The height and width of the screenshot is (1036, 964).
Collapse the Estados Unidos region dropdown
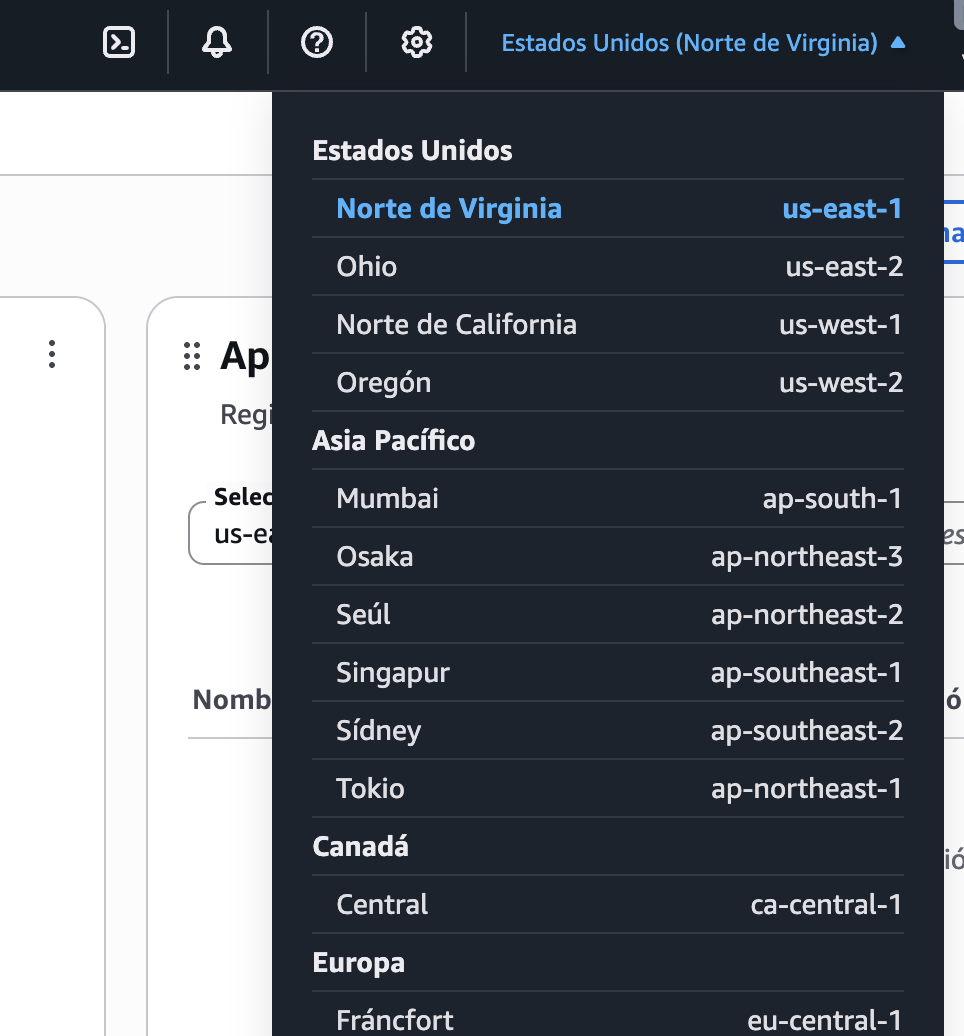click(x=703, y=43)
